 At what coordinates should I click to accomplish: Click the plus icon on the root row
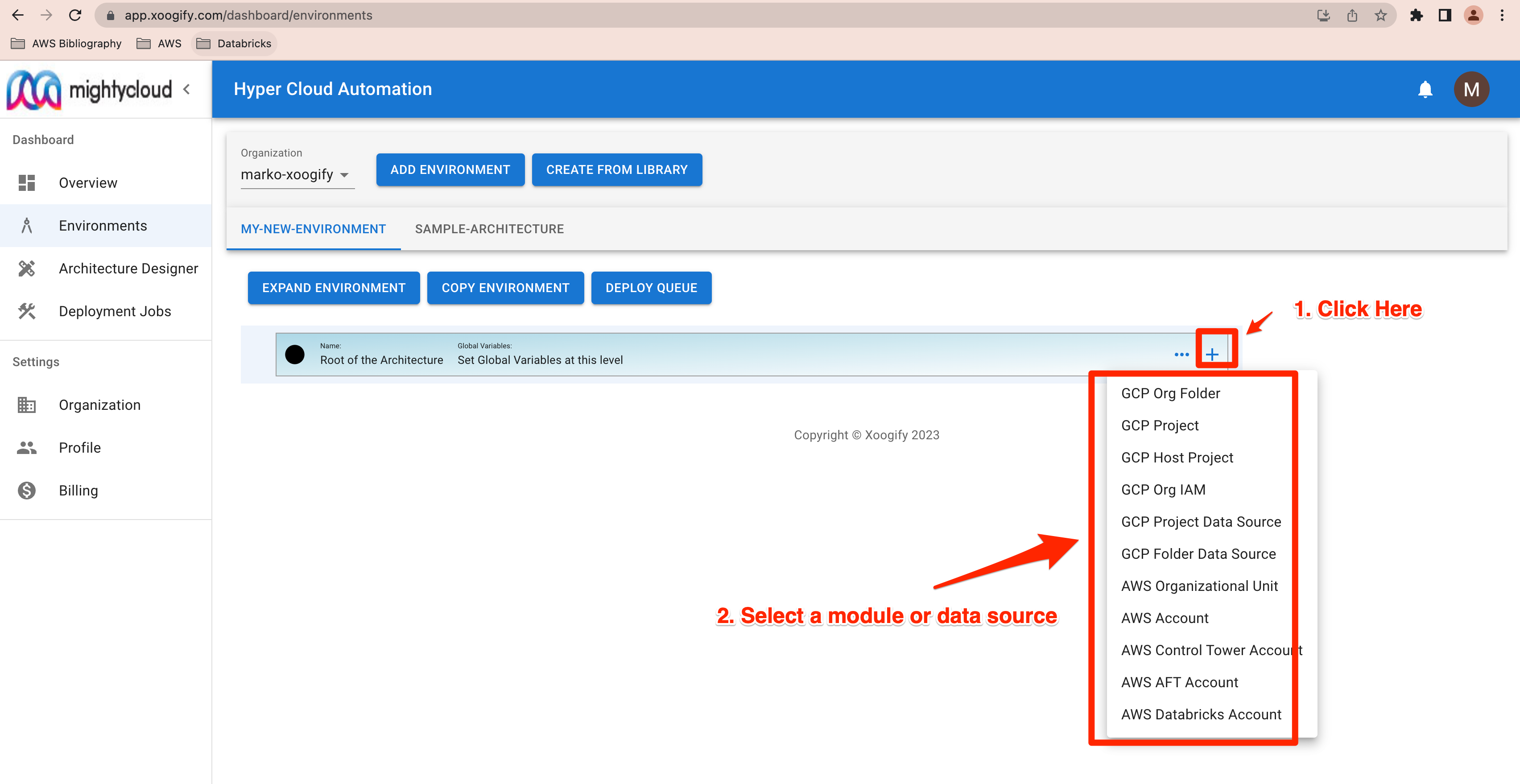(x=1212, y=354)
